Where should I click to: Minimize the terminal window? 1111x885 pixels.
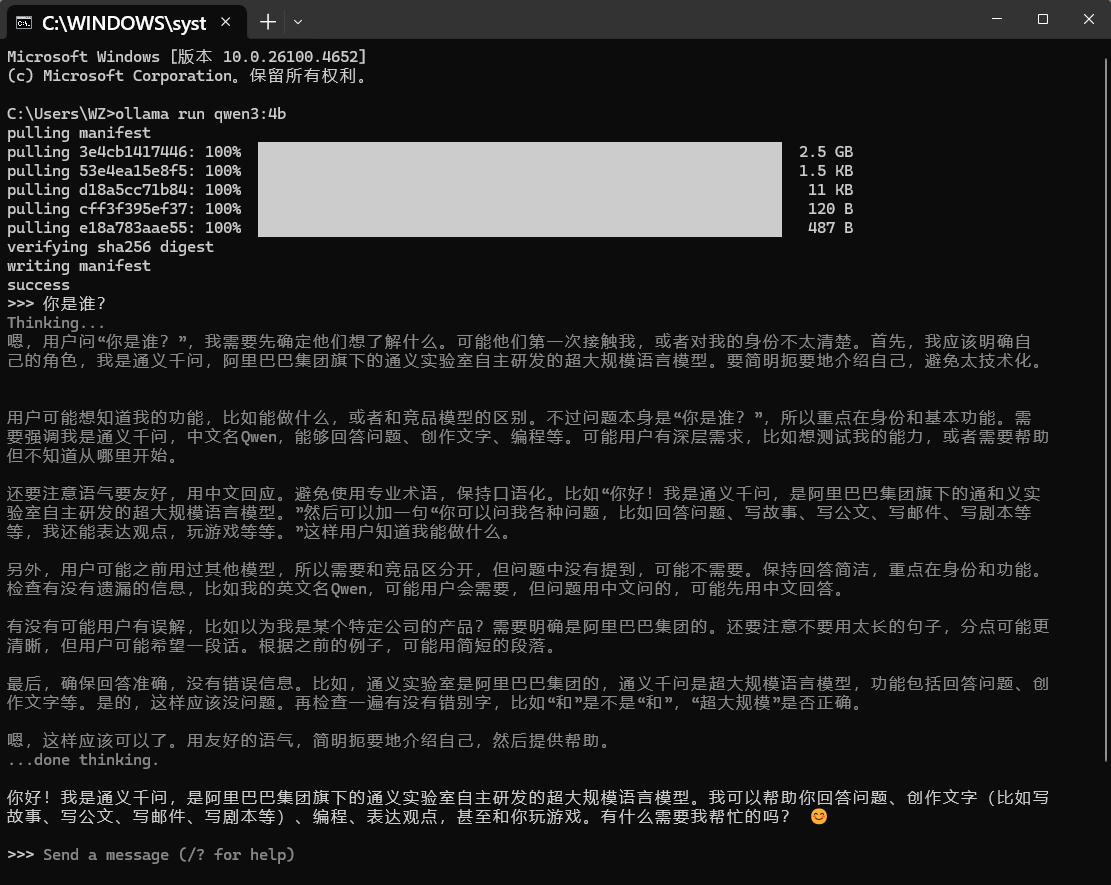[996, 19]
